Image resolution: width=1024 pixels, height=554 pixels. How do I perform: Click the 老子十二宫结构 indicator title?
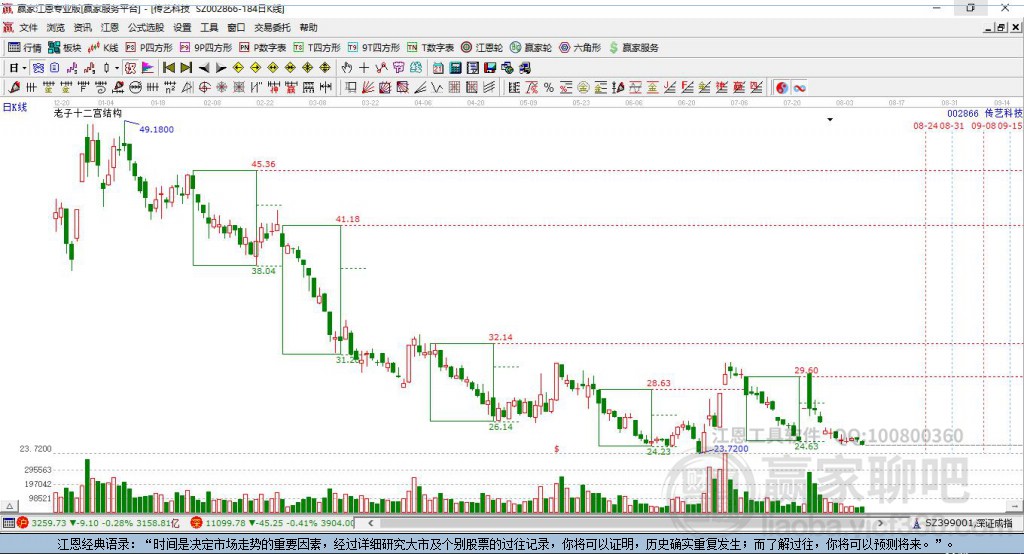tap(88, 113)
